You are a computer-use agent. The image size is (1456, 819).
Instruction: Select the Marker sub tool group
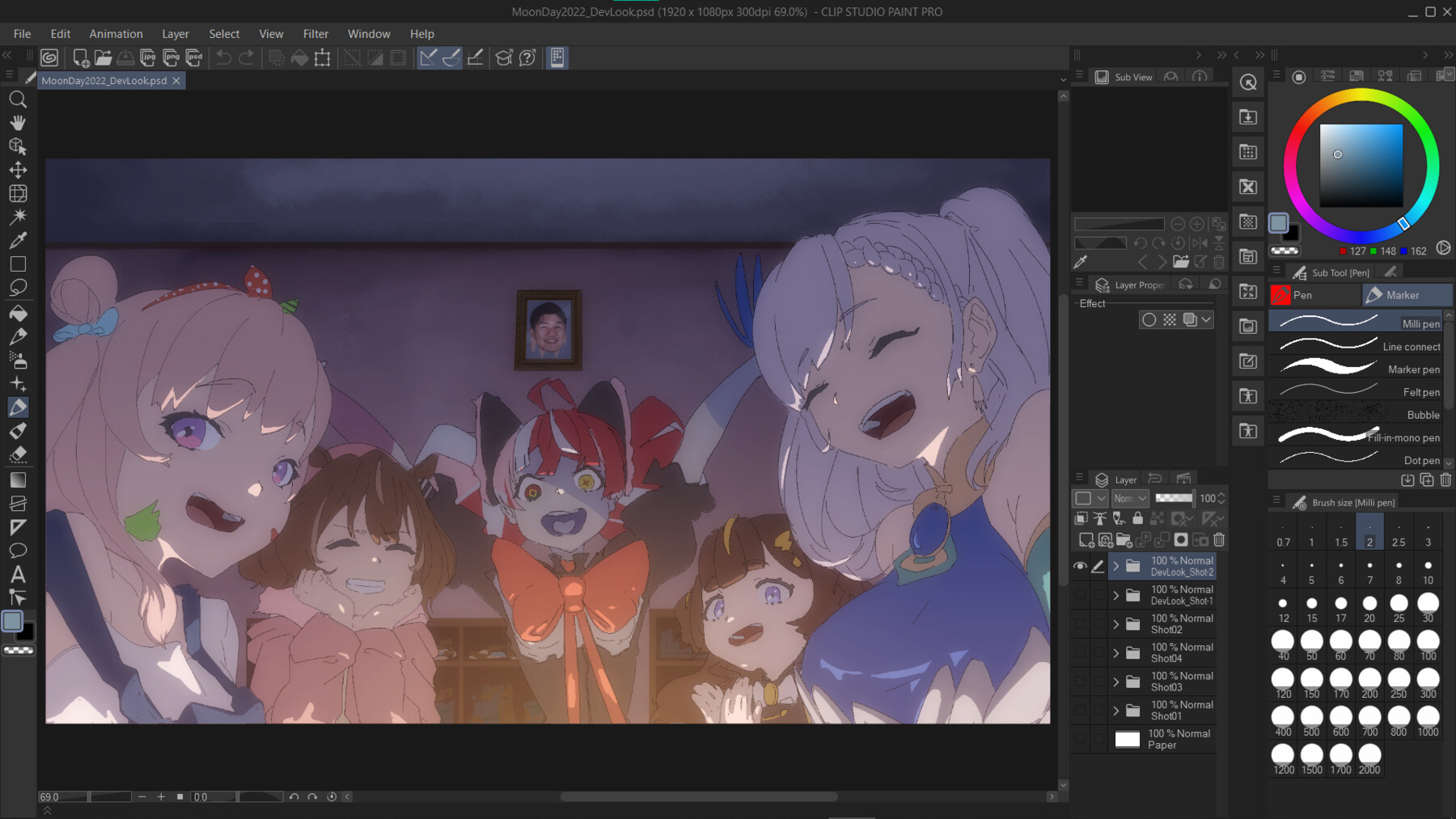pos(1407,294)
